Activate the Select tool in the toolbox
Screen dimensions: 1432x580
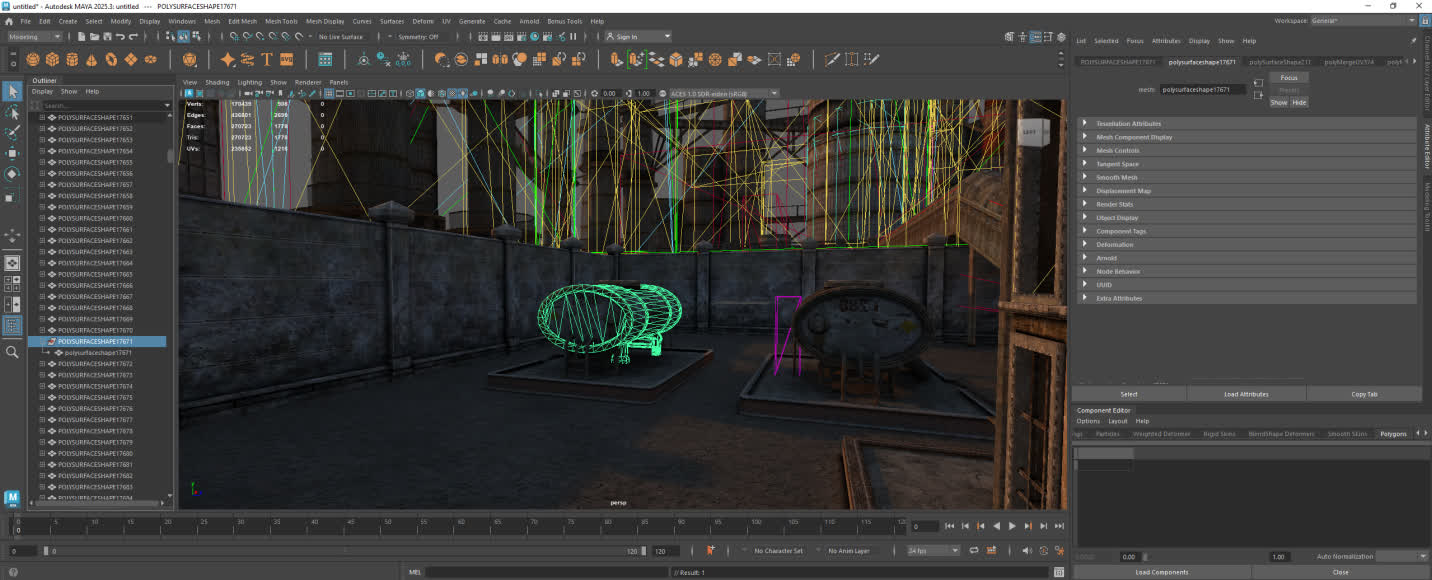coord(13,92)
